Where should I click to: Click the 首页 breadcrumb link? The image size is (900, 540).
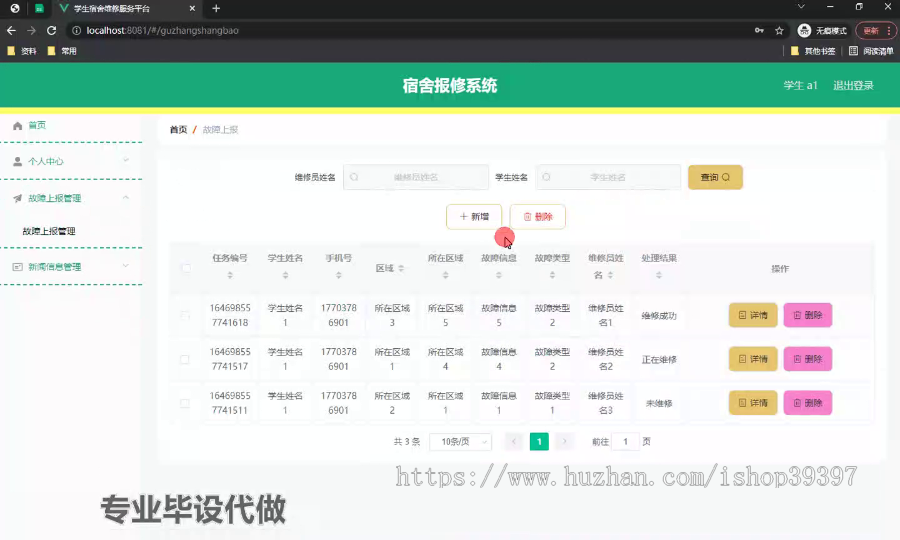click(179, 130)
